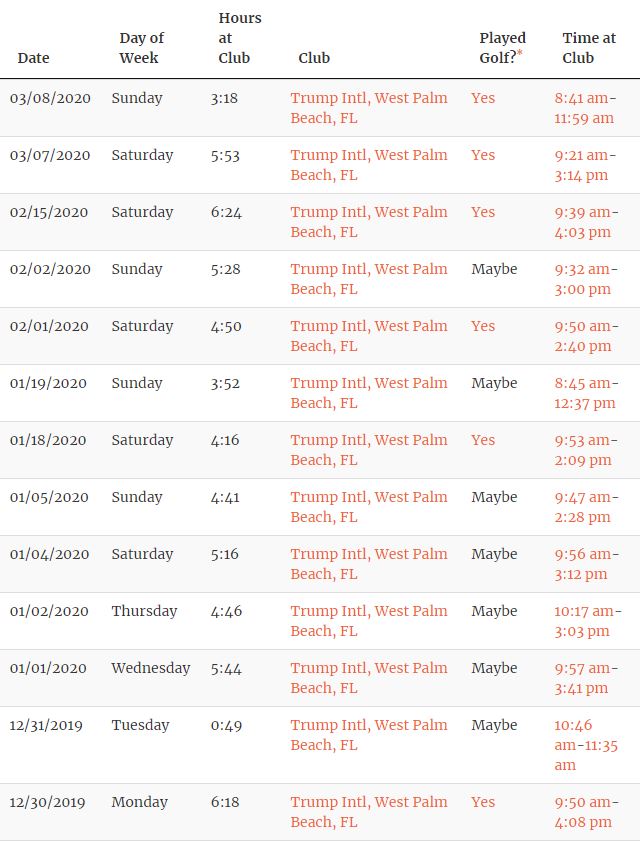Screen dimensions: 640x841
Task: Open the club link for 01/04/2020
Action: click(x=369, y=564)
